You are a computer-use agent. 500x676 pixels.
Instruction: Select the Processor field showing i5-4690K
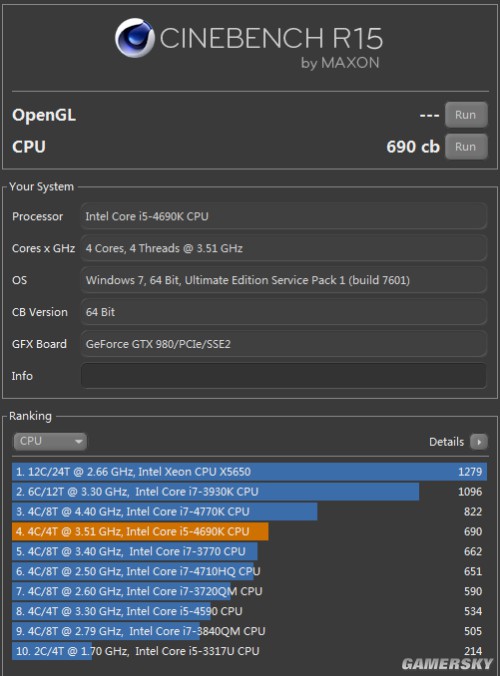(284, 216)
